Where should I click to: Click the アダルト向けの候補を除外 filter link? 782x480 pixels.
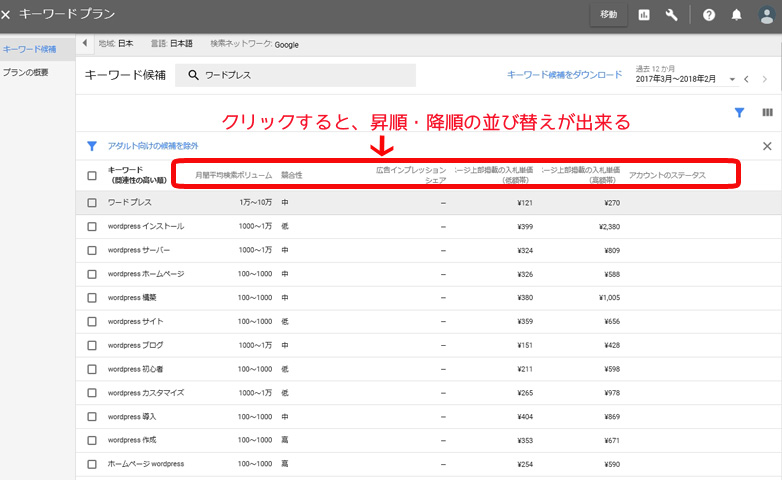[x=153, y=146]
